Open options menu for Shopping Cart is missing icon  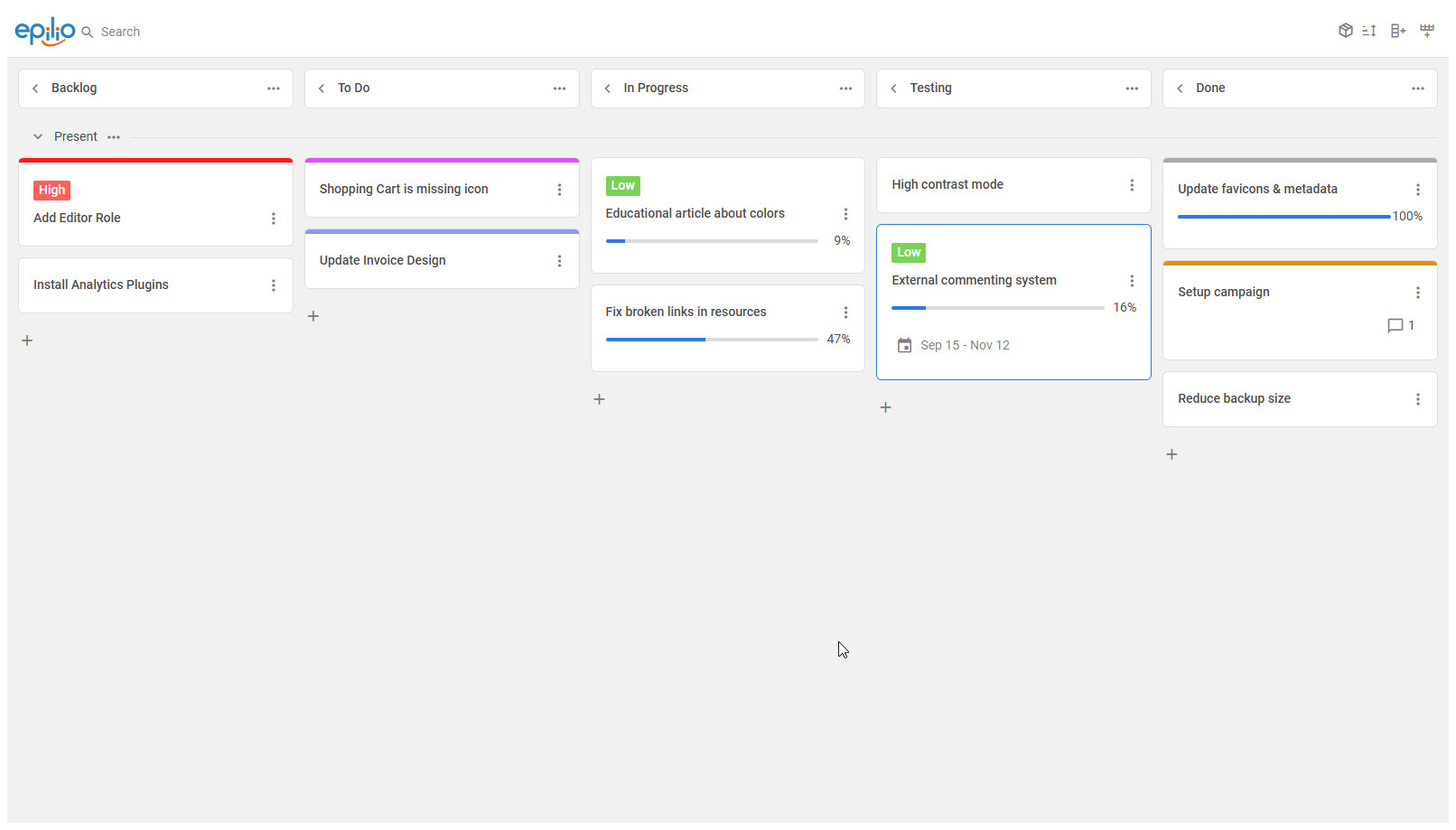(x=559, y=190)
